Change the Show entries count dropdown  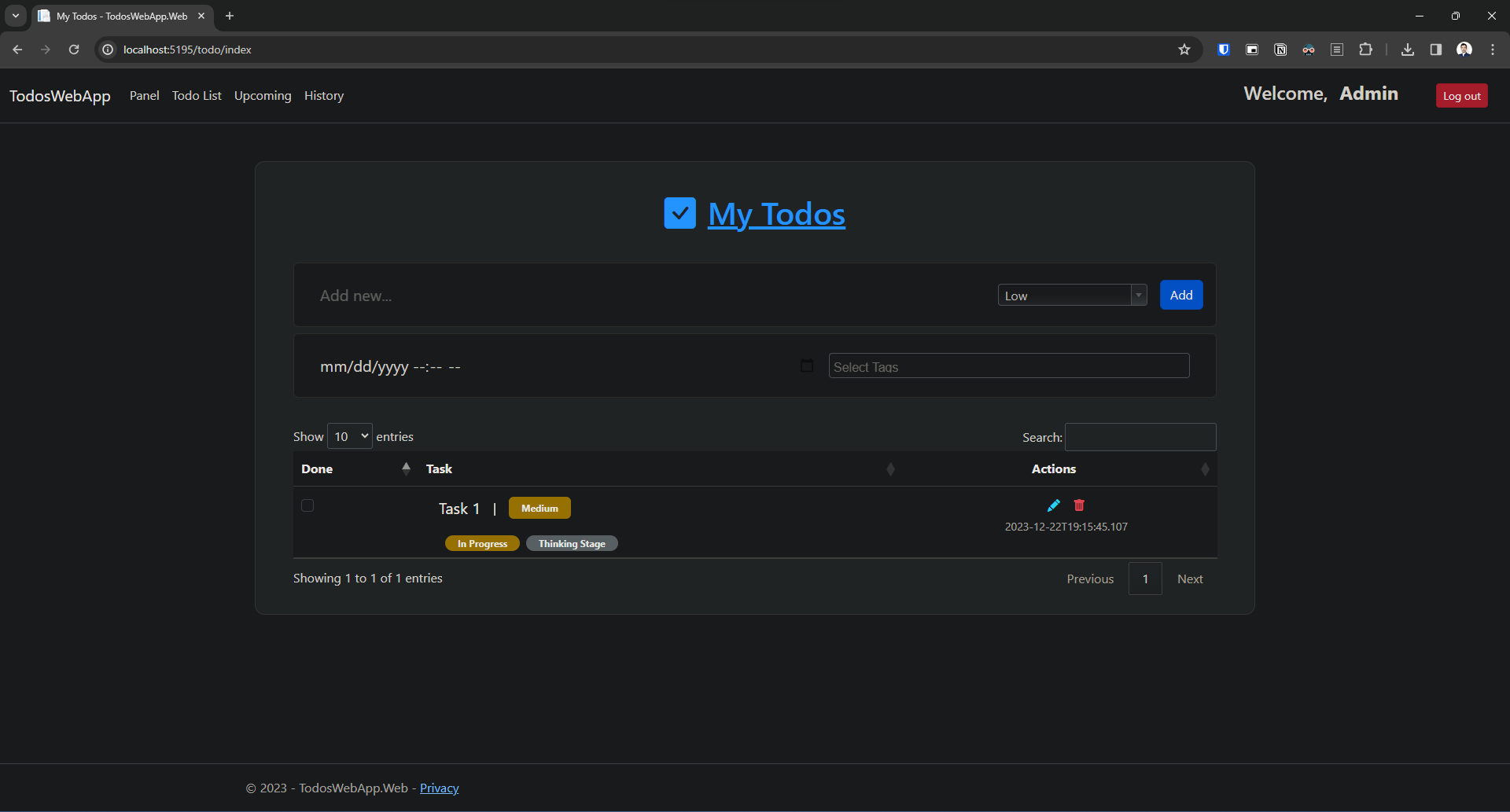(350, 436)
